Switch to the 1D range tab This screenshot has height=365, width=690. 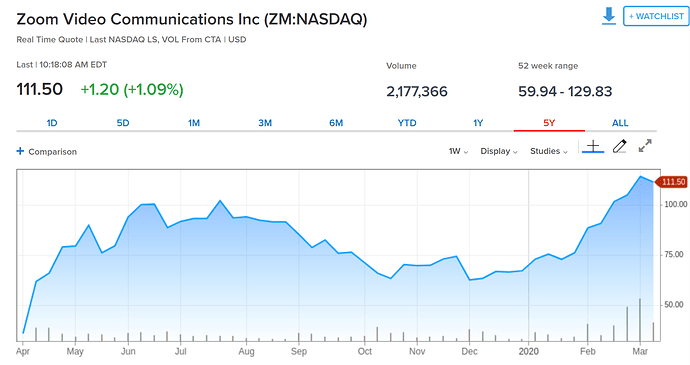point(52,123)
